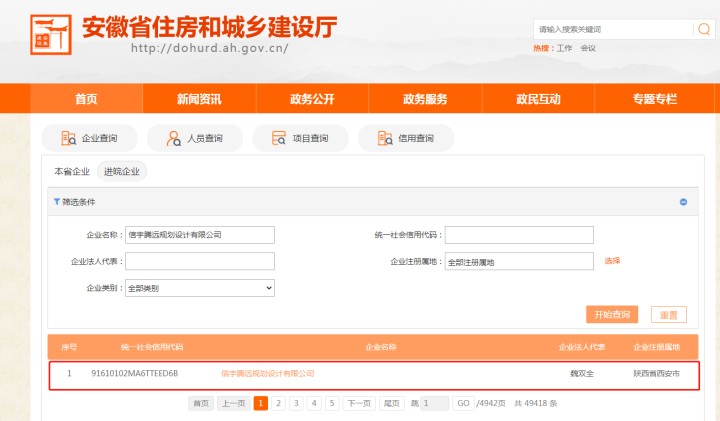The width and height of the screenshot is (720, 421).
Task: Go to page 3 in pagination
Action: (296, 403)
